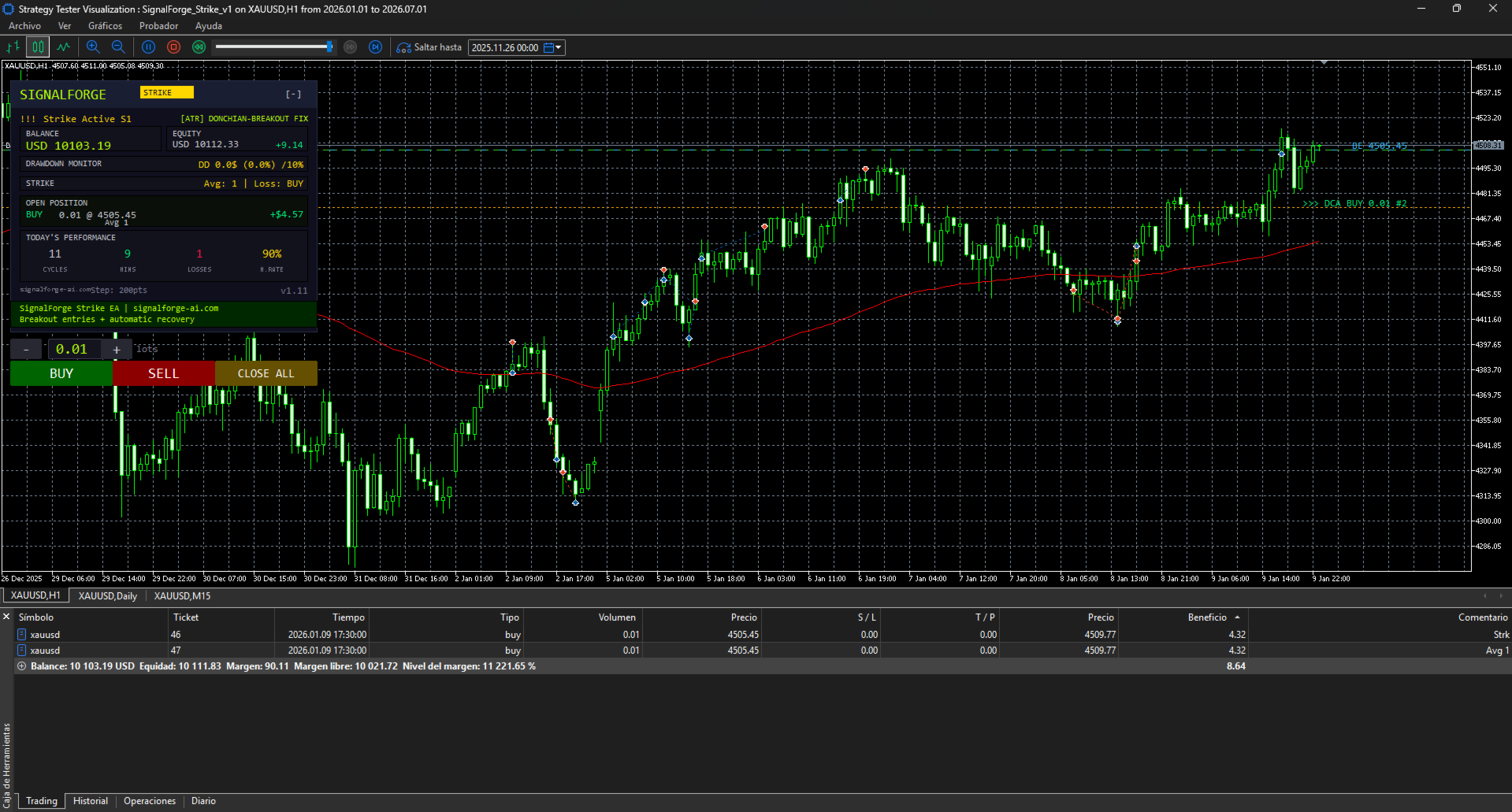The image size is (1512, 812).
Task: Switch chart to line chart mode
Action: (x=64, y=47)
